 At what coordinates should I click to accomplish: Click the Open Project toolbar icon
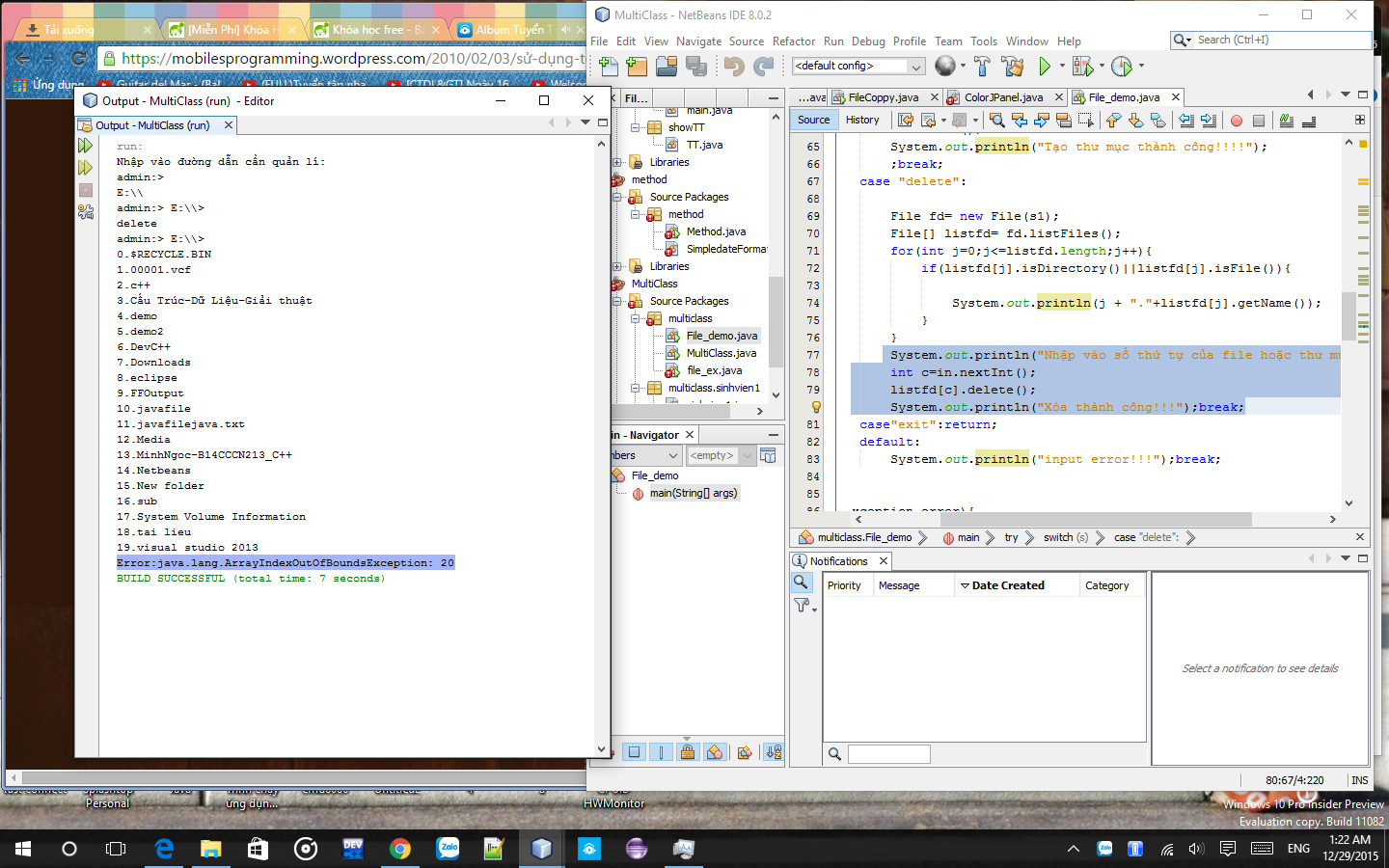[x=667, y=66]
